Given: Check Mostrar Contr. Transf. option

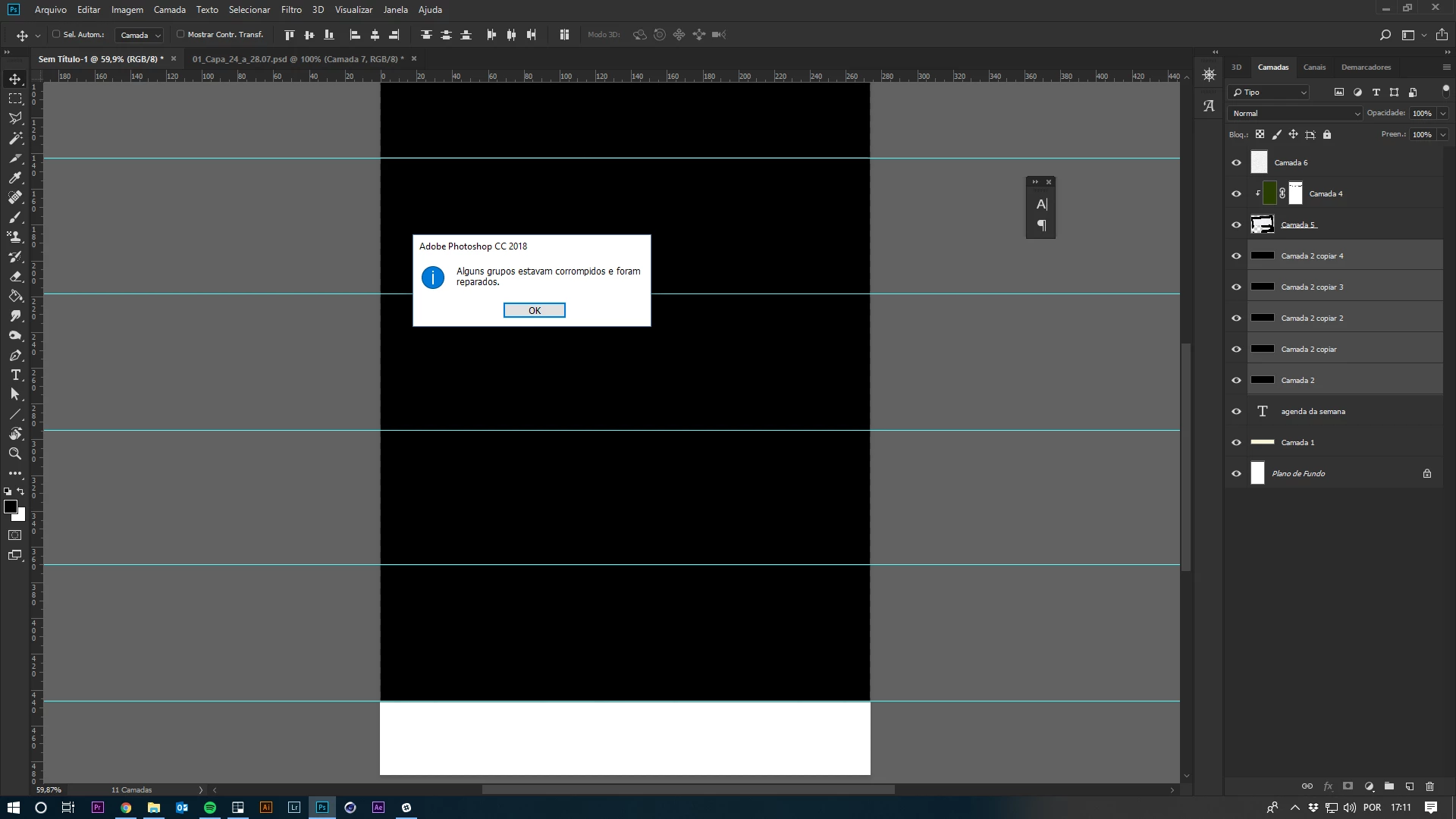Looking at the screenshot, I should 180,34.
